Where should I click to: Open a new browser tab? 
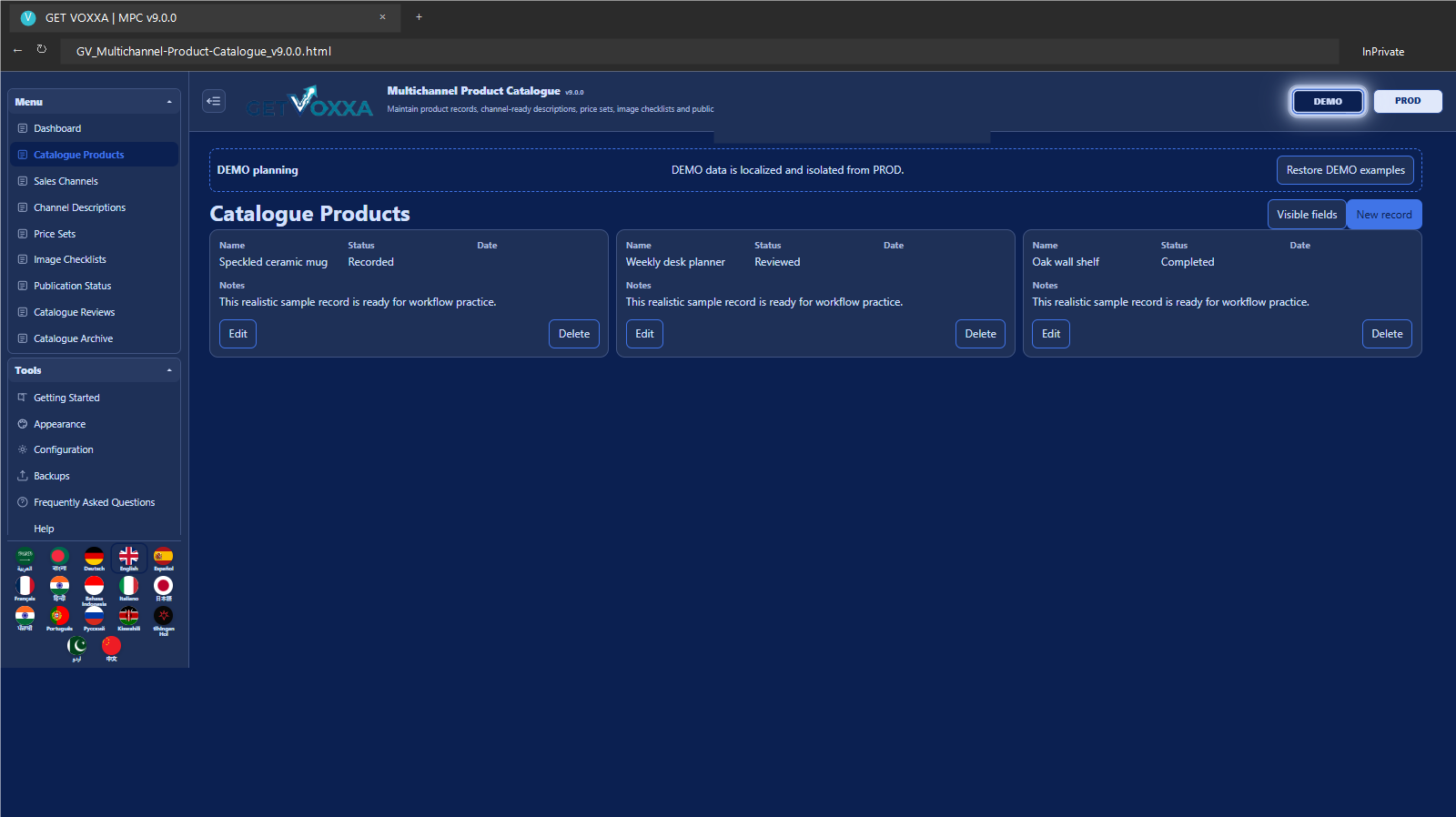tap(419, 17)
